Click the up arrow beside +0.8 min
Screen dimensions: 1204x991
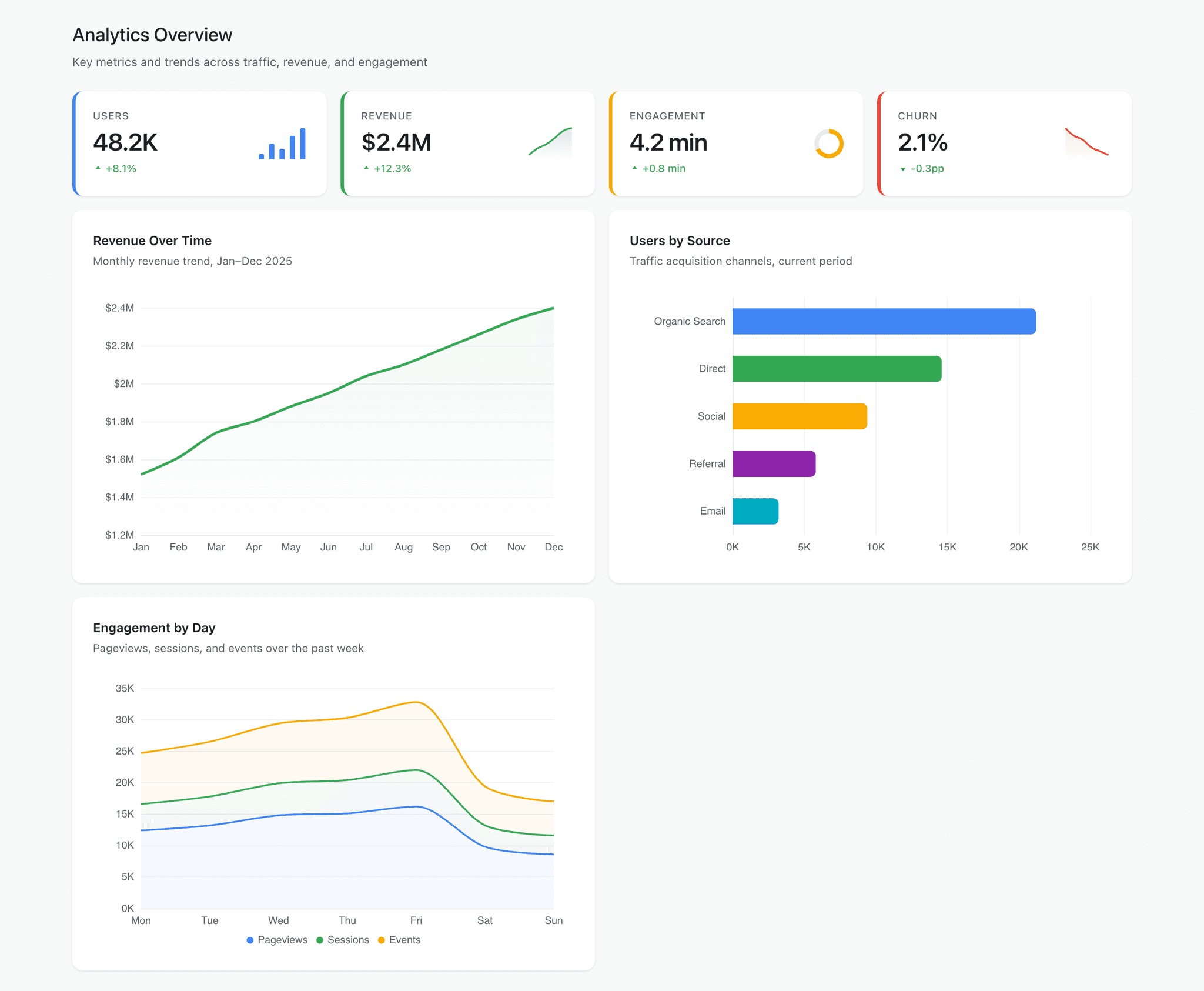point(634,168)
